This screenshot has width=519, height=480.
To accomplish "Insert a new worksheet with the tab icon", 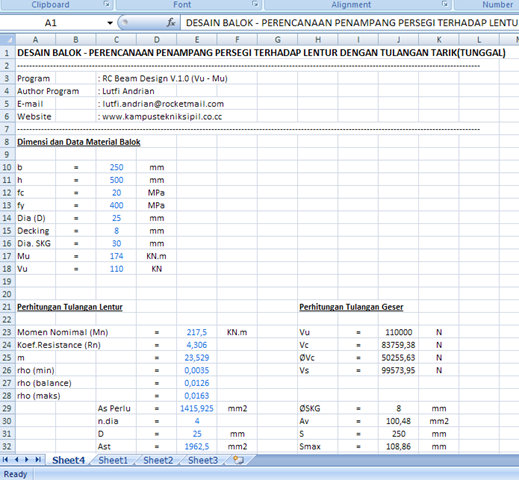I will pyautogui.click(x=238, y=460).
